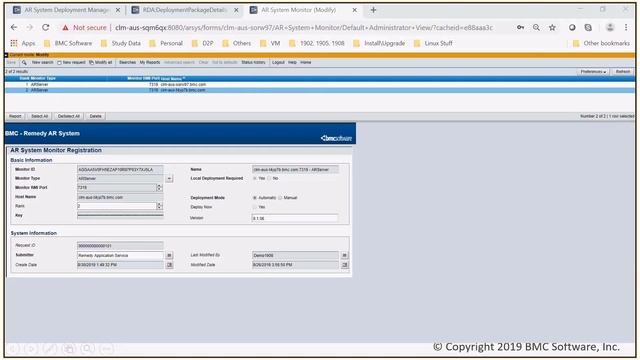The height and width of the screenshot is (360, 640).
Task: Open the Linux Stuff bookmark folder
Action: point(433,43)
